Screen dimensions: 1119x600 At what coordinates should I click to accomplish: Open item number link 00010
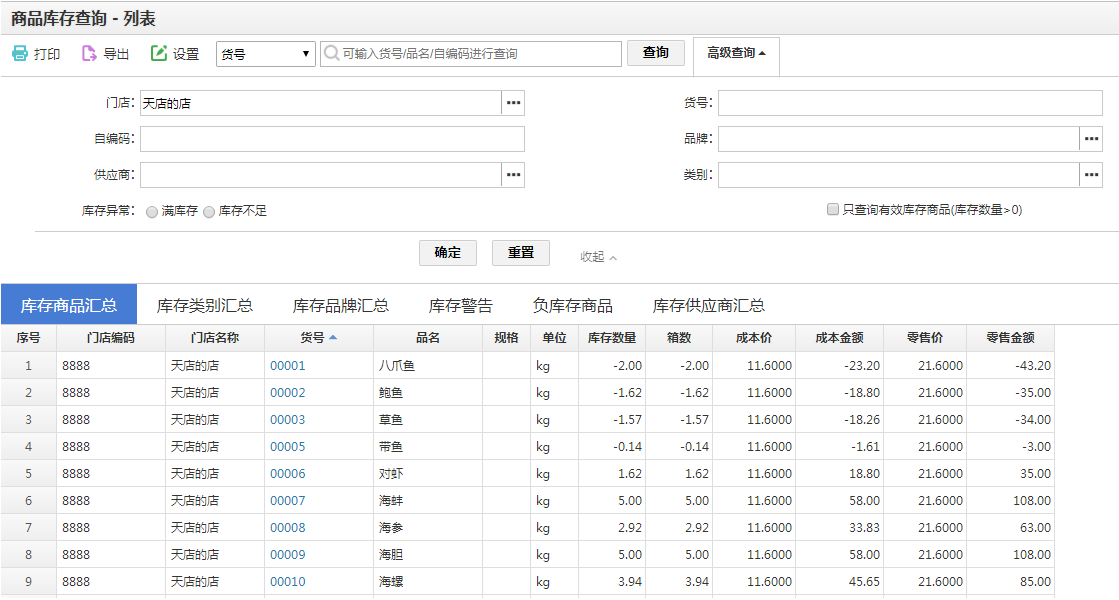tap(288, 581)
